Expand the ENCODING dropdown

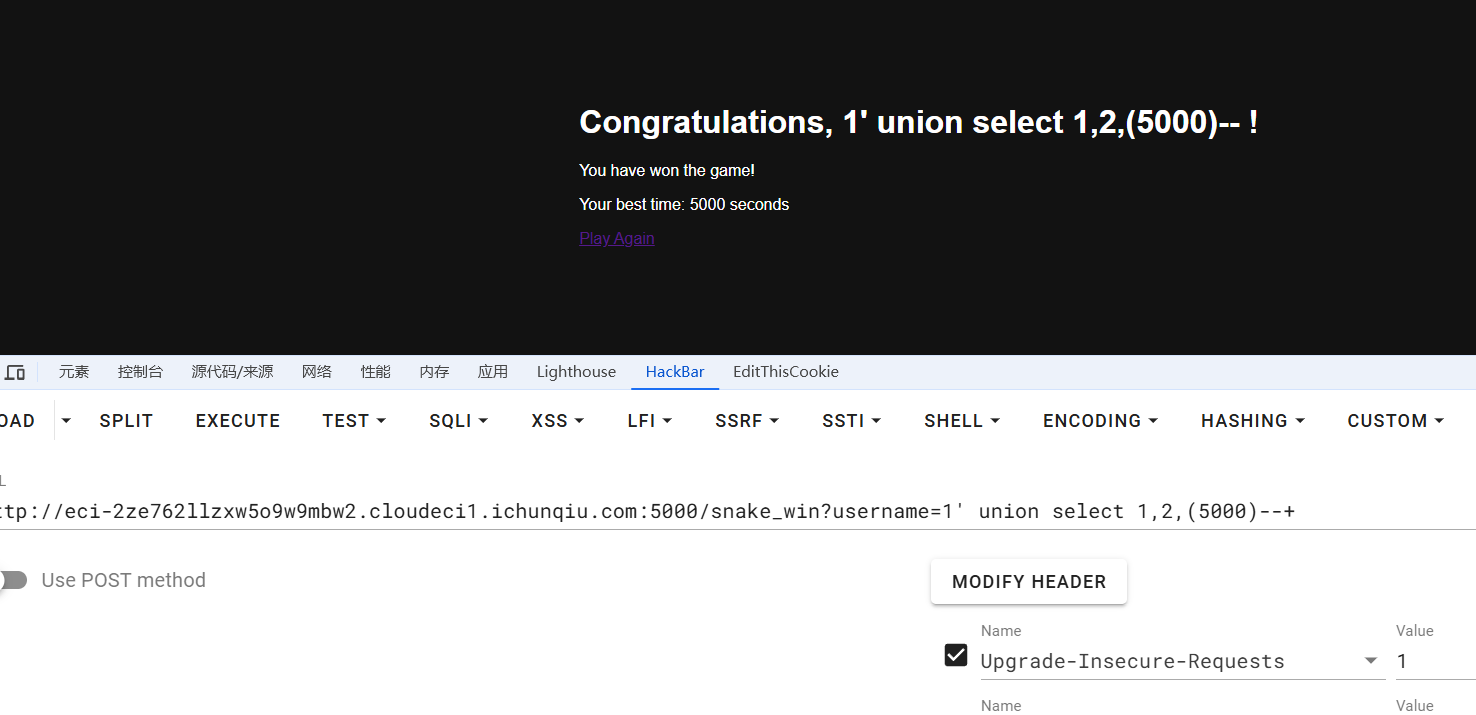(x=1100, y=421)
